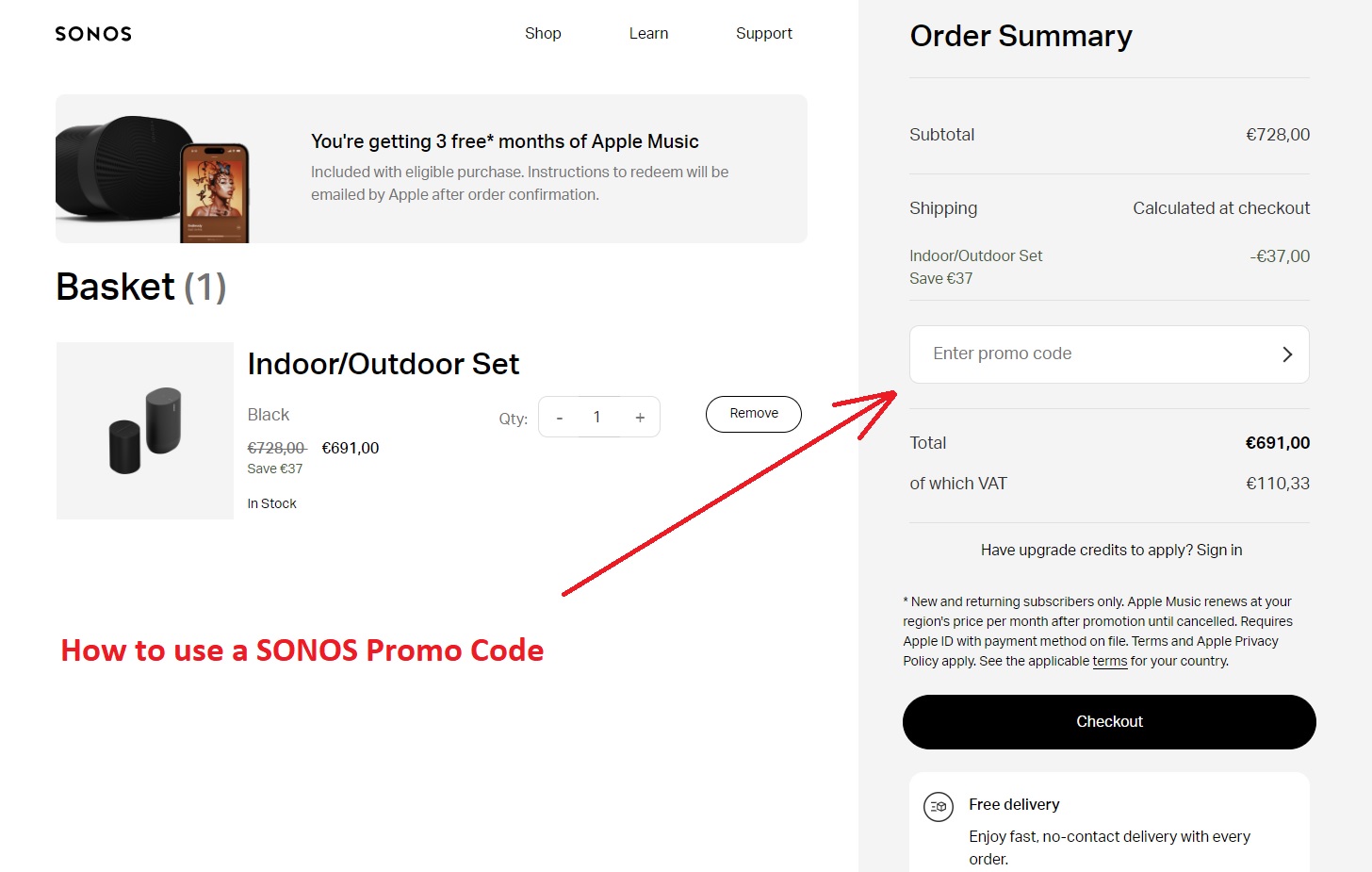The width and height of the screenshot is (1372, 872).
Task: Open the Shop menu
Action: tap(543, 33)
